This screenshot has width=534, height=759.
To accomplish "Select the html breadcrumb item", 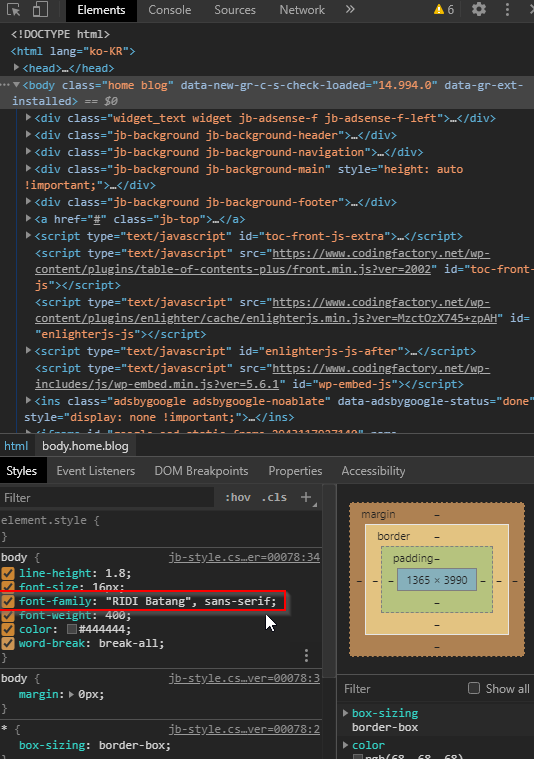I will click(16, 446).
